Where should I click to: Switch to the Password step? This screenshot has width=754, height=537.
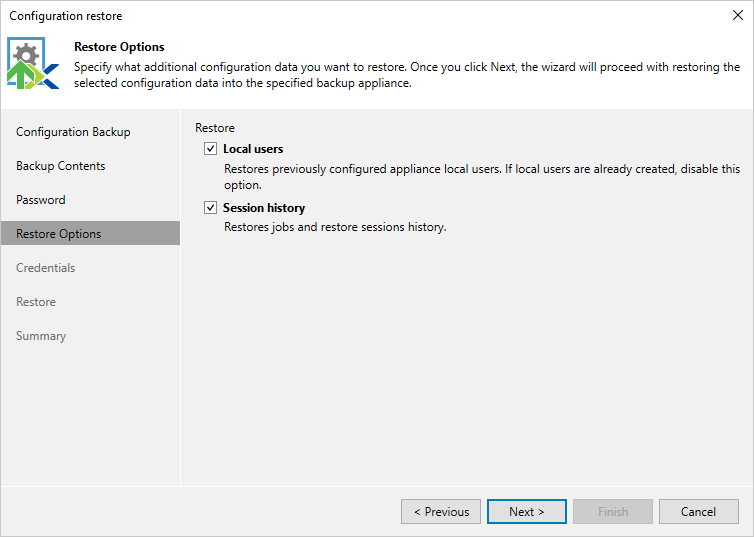pyautogui.click(x=41, y=200)
